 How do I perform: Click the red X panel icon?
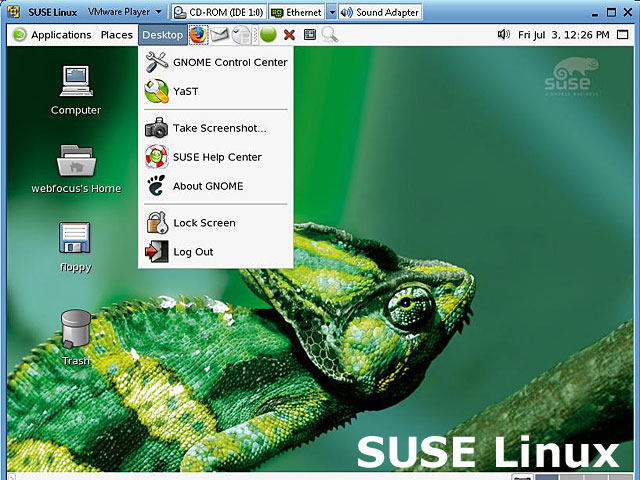(x=289, y=35)
